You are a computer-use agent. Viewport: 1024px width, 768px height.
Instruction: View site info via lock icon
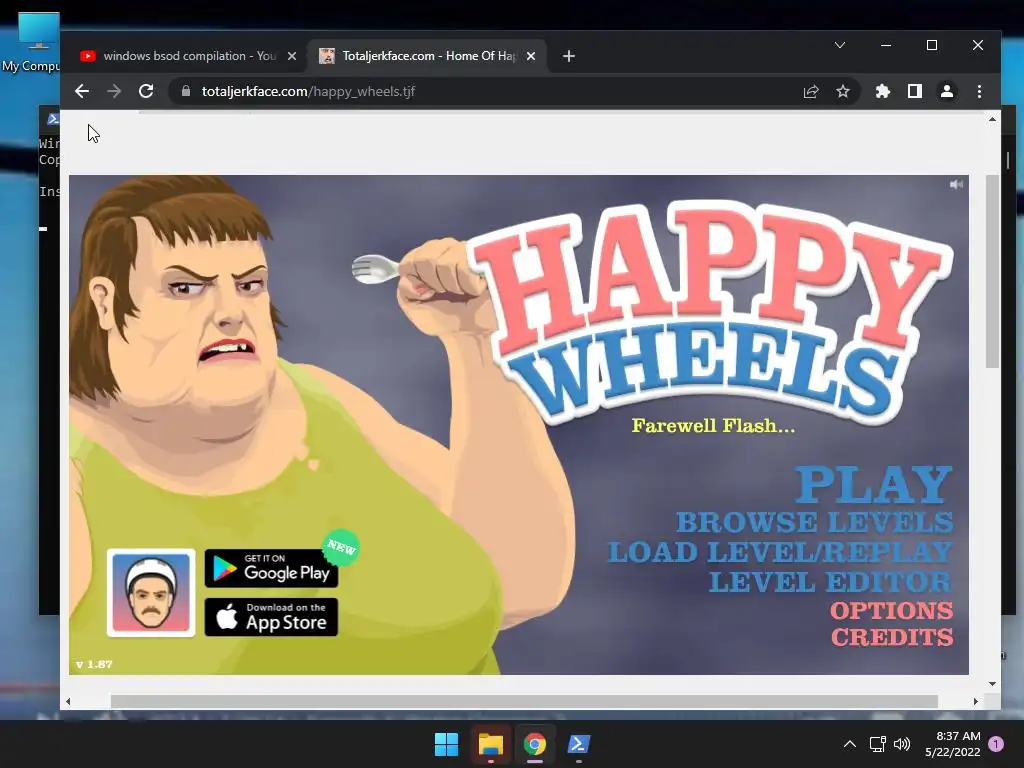click(x=186, y=91)
